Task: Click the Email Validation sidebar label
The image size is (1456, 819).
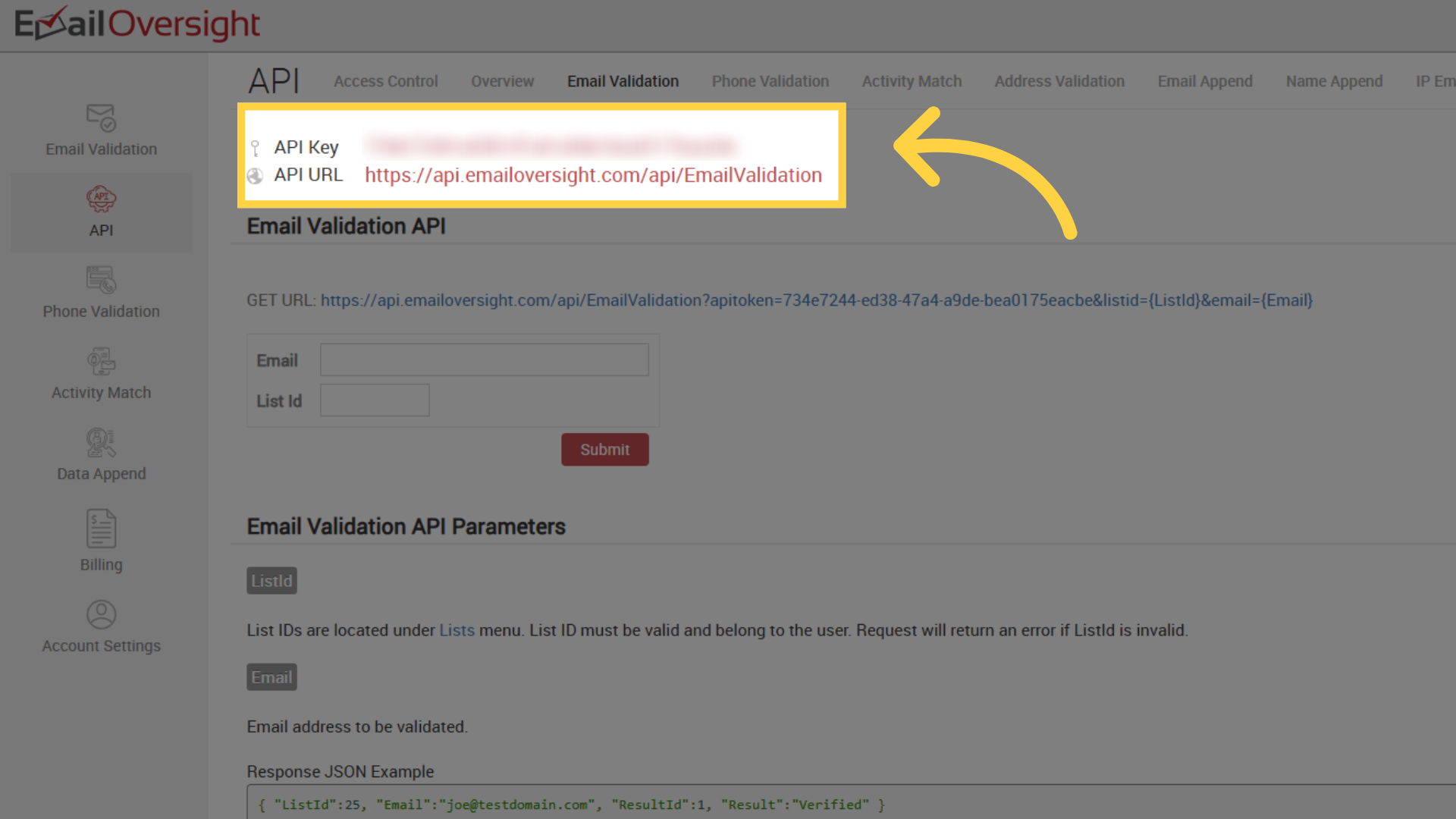Action: (101, 149)
